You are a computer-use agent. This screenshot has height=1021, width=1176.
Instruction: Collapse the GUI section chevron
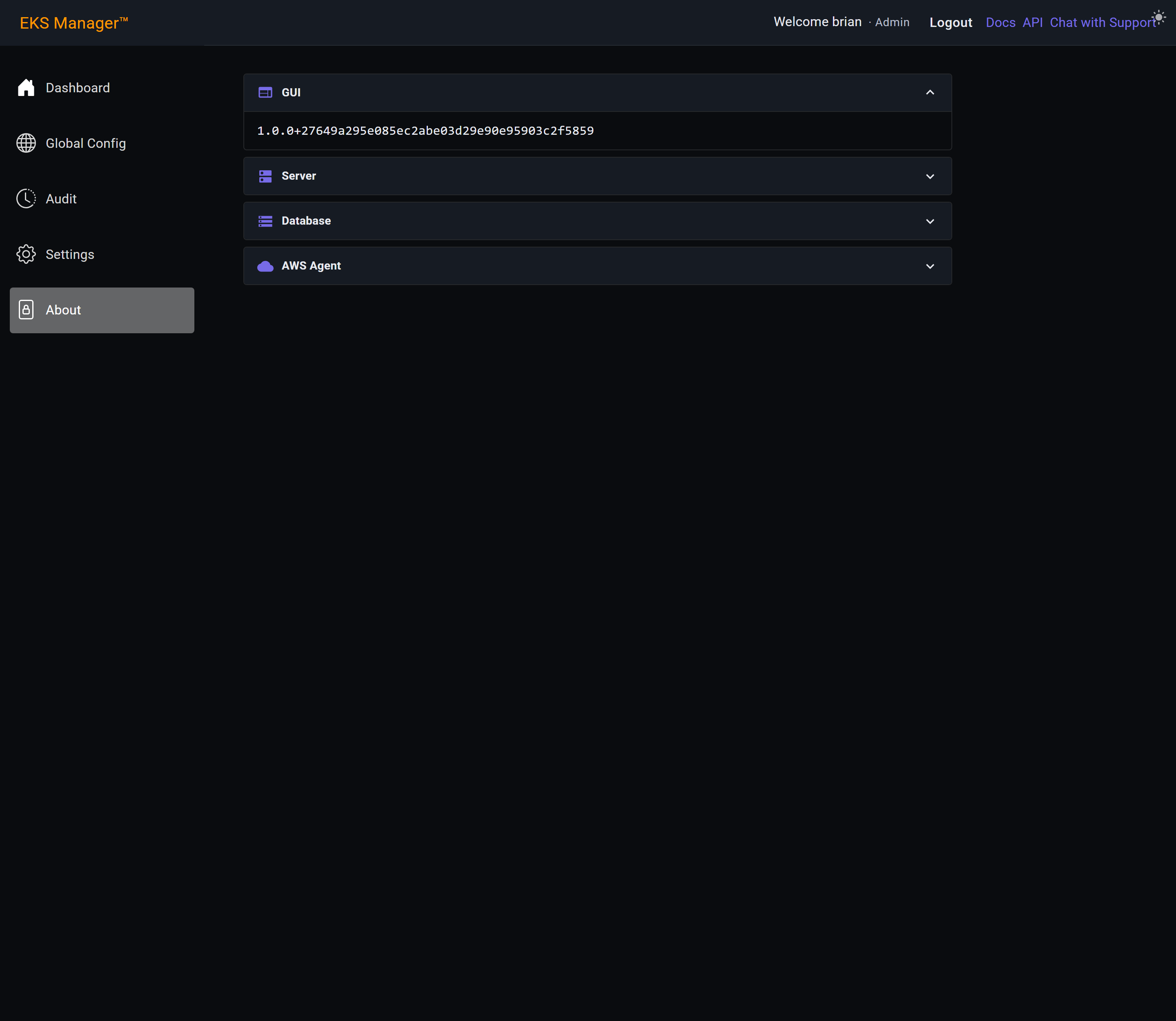930,92
